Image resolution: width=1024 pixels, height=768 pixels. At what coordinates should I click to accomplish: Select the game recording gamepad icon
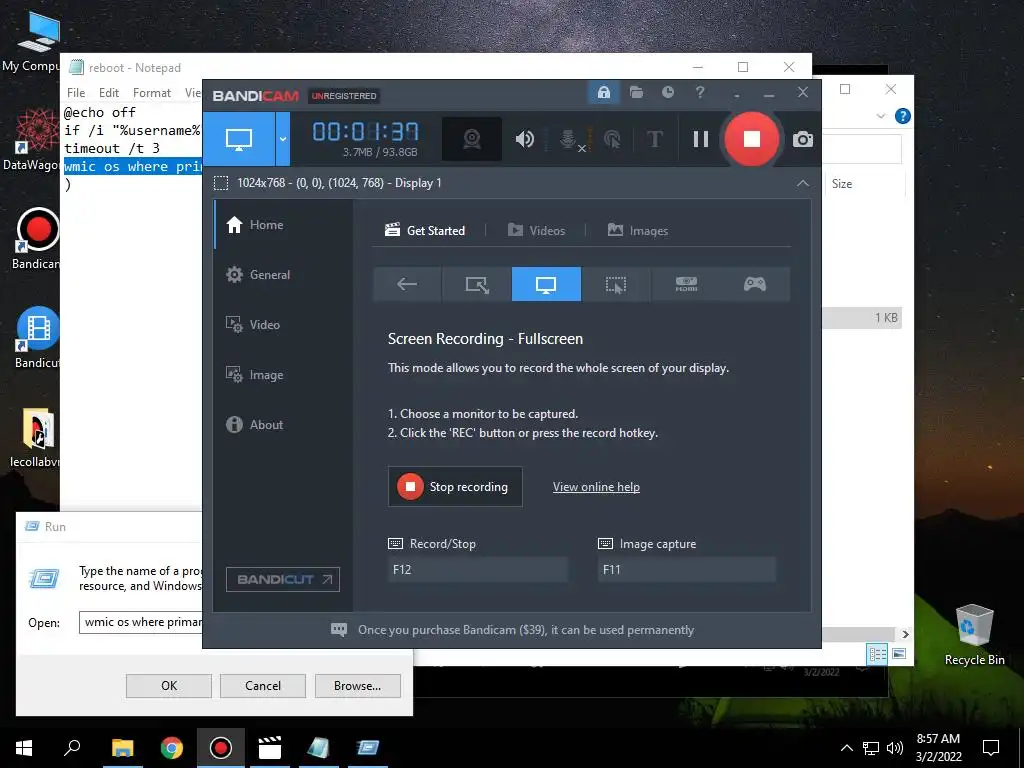pos(755,284)
